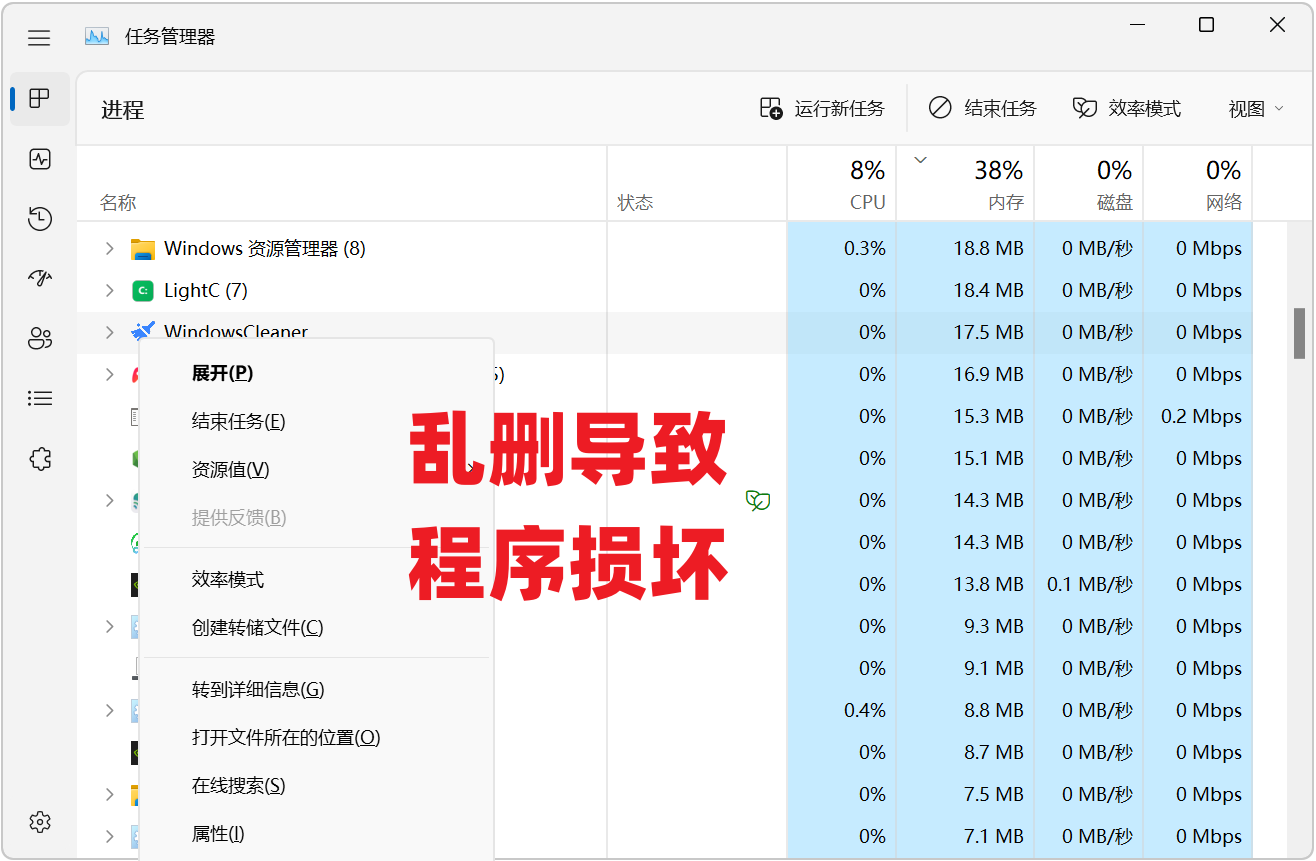Click 效率模式 toolbar button
This screenshot has height=861, width=1316.
tap(1126, 108)
